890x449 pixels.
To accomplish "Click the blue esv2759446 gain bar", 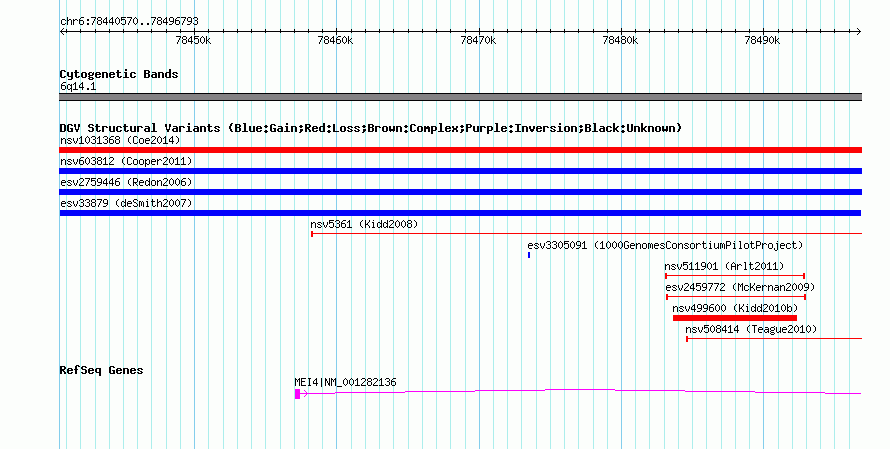I will pyautogui.click(x=460, y=192).
